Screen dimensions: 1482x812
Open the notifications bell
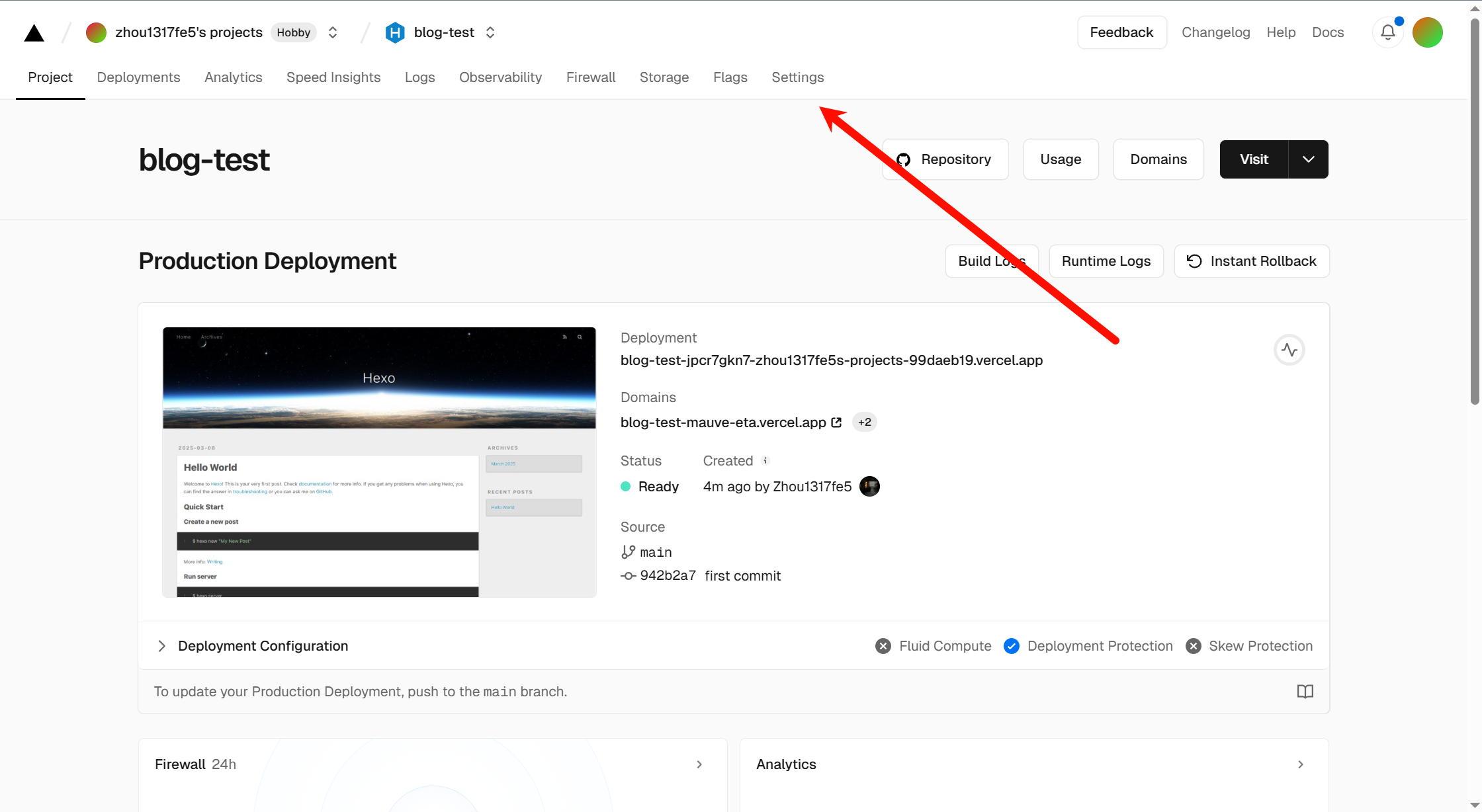pos(1388,32)
